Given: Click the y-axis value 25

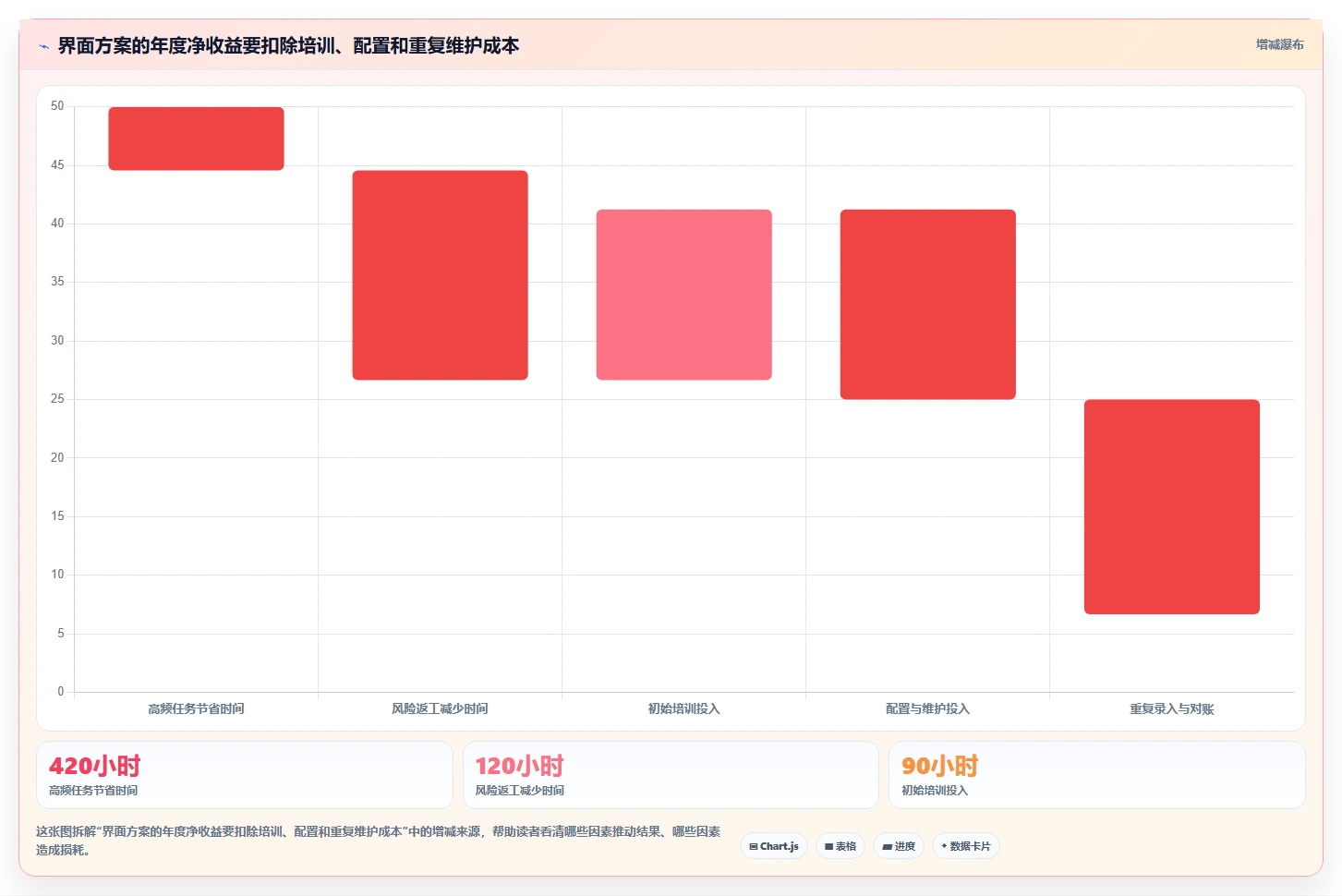Looking at the screenshot, I should point(57,399).
